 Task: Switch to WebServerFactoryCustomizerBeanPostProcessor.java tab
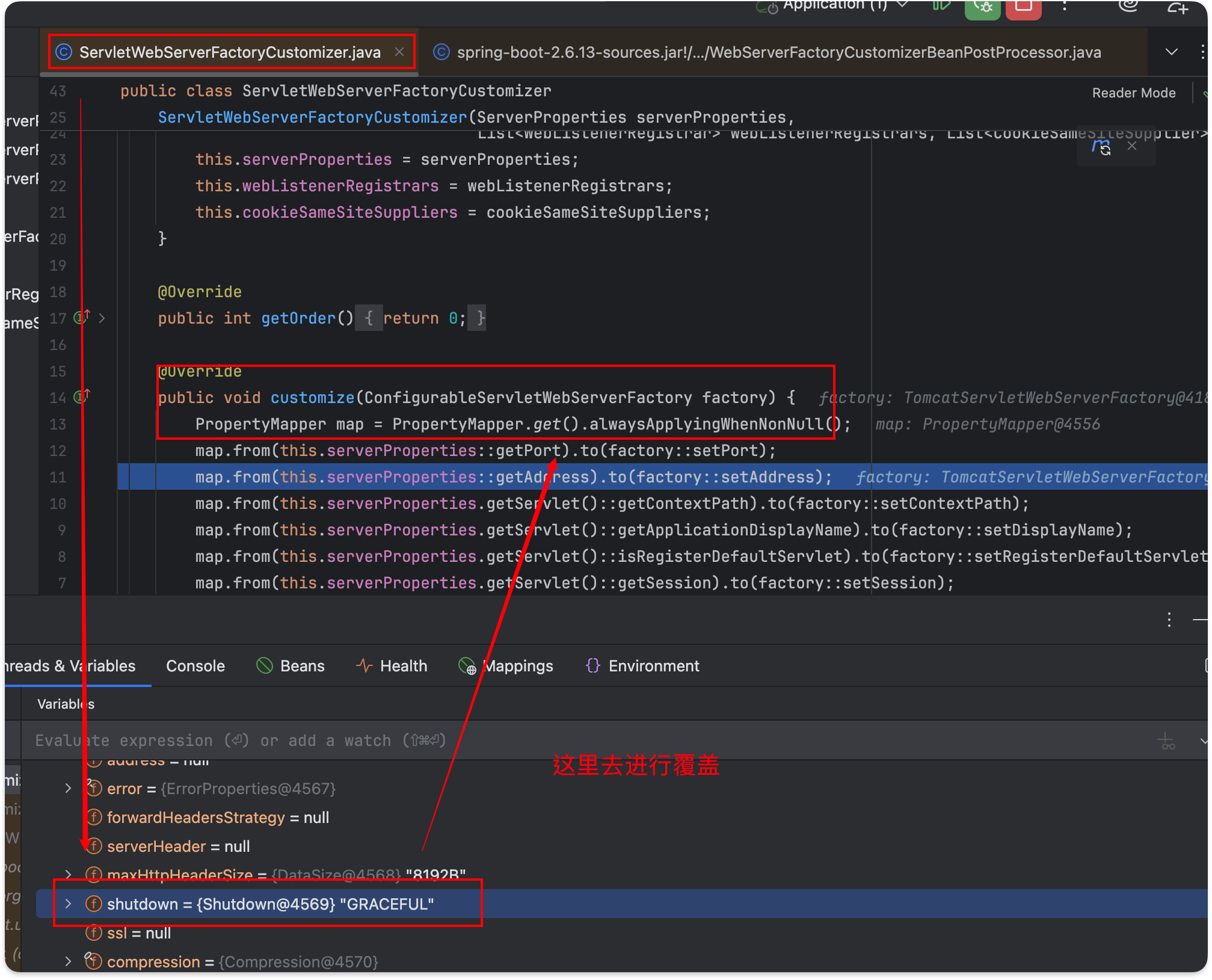[779, 52]
